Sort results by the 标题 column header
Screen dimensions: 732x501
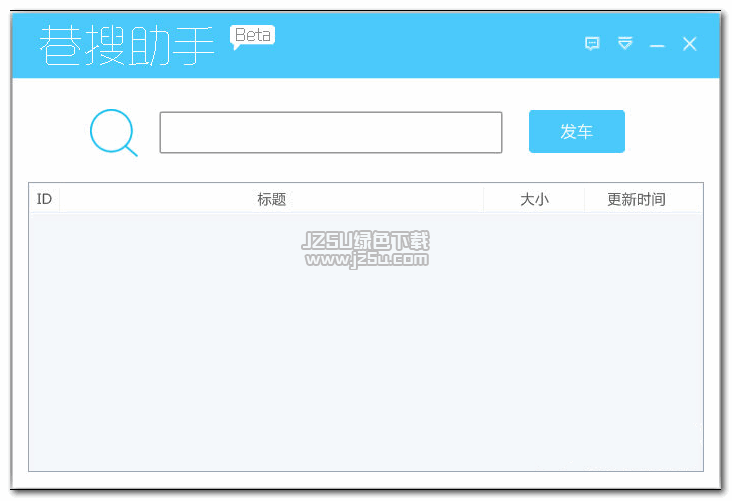[x=271, y=199]
